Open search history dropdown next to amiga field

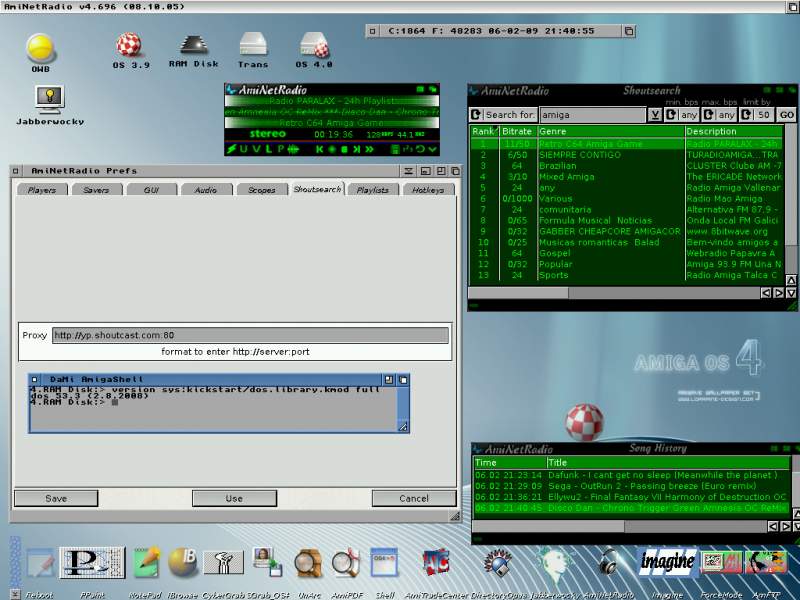click(654, 115)
